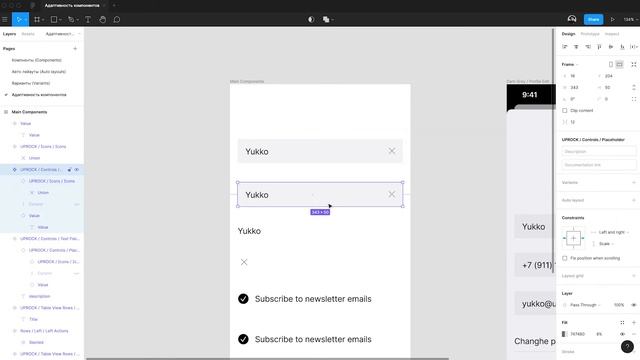Click the resize to fit icon
Viewport: 640px width, 360px height.
coord(633,64)
